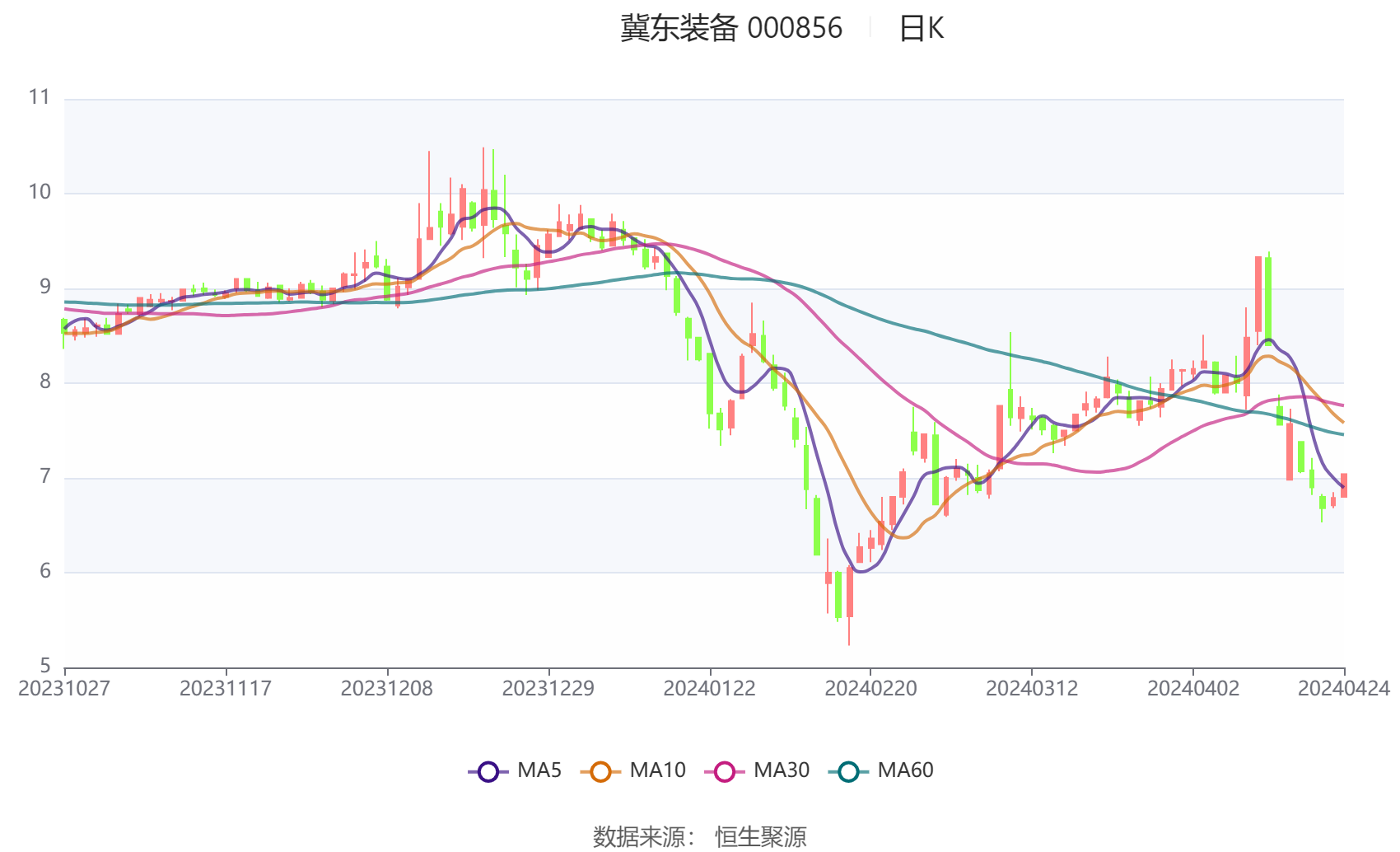Click y-axis price label 11
1400x852 pixels.
pyautogui.click(x=40, y=97)
